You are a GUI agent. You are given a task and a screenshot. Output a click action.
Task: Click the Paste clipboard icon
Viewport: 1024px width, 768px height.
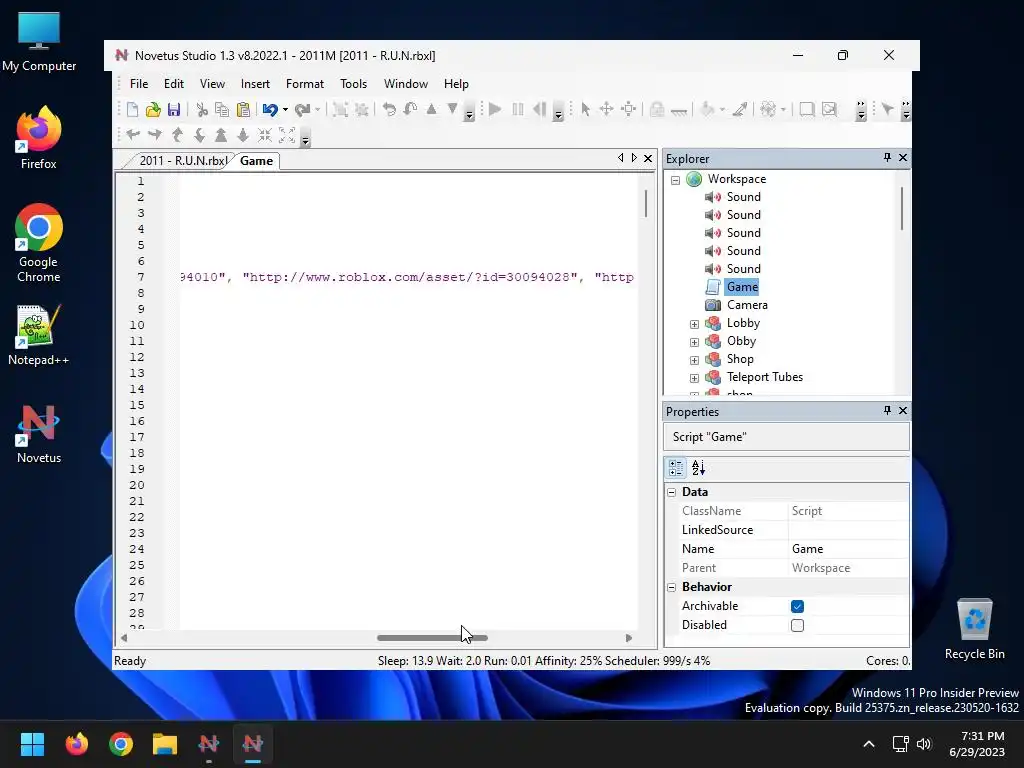tap(243, 110)
